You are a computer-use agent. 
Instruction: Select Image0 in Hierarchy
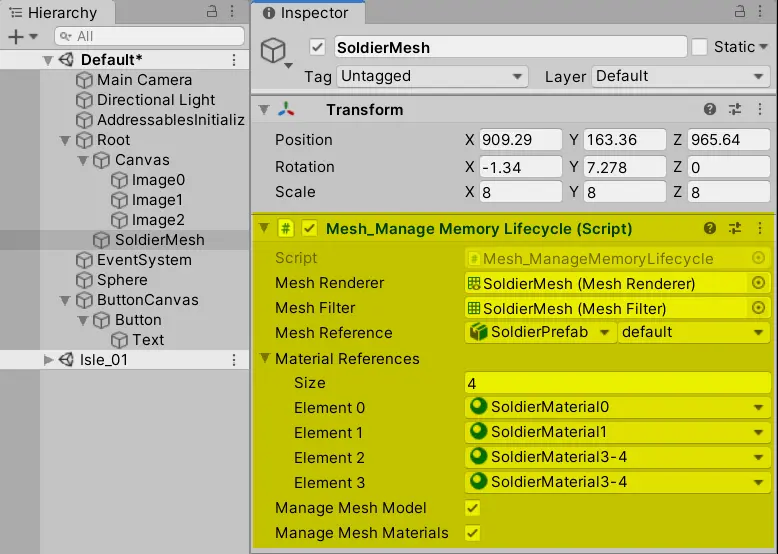pyautogui.click(x=158, y=180)
